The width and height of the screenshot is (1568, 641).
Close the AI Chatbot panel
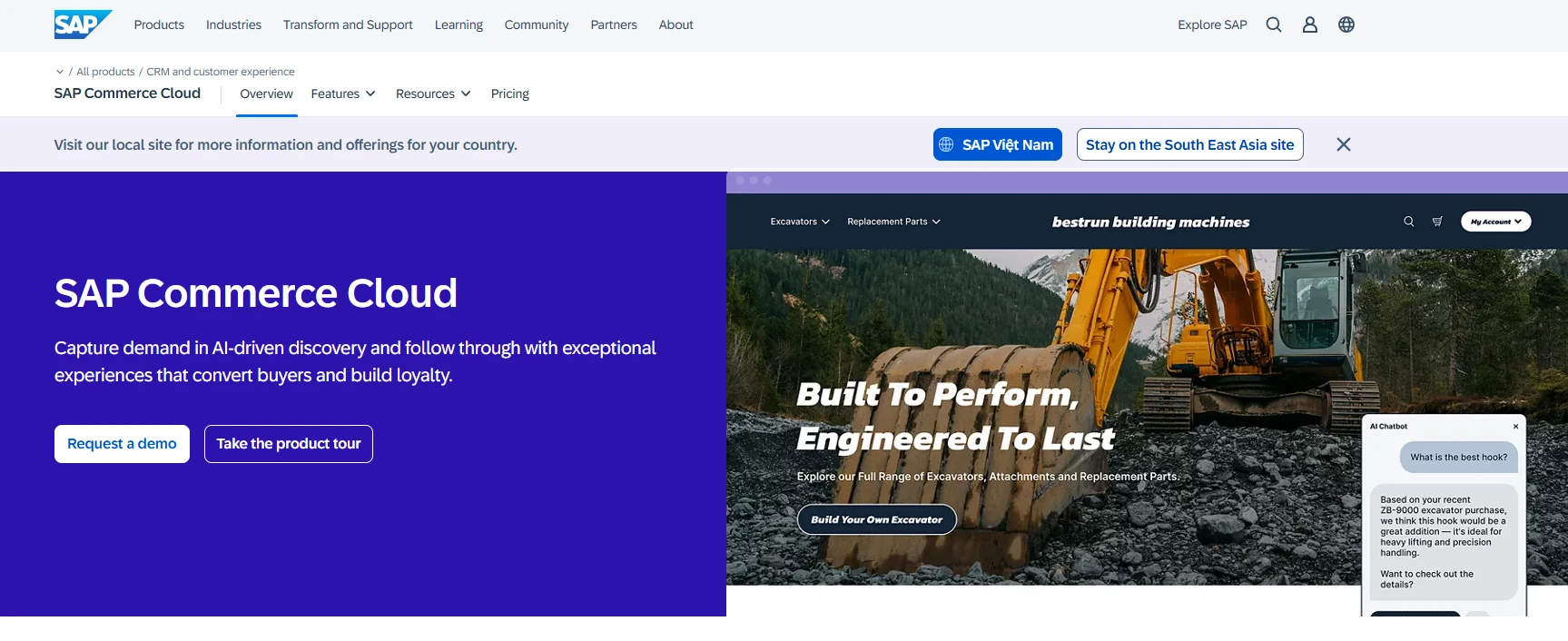point(1515,426)
